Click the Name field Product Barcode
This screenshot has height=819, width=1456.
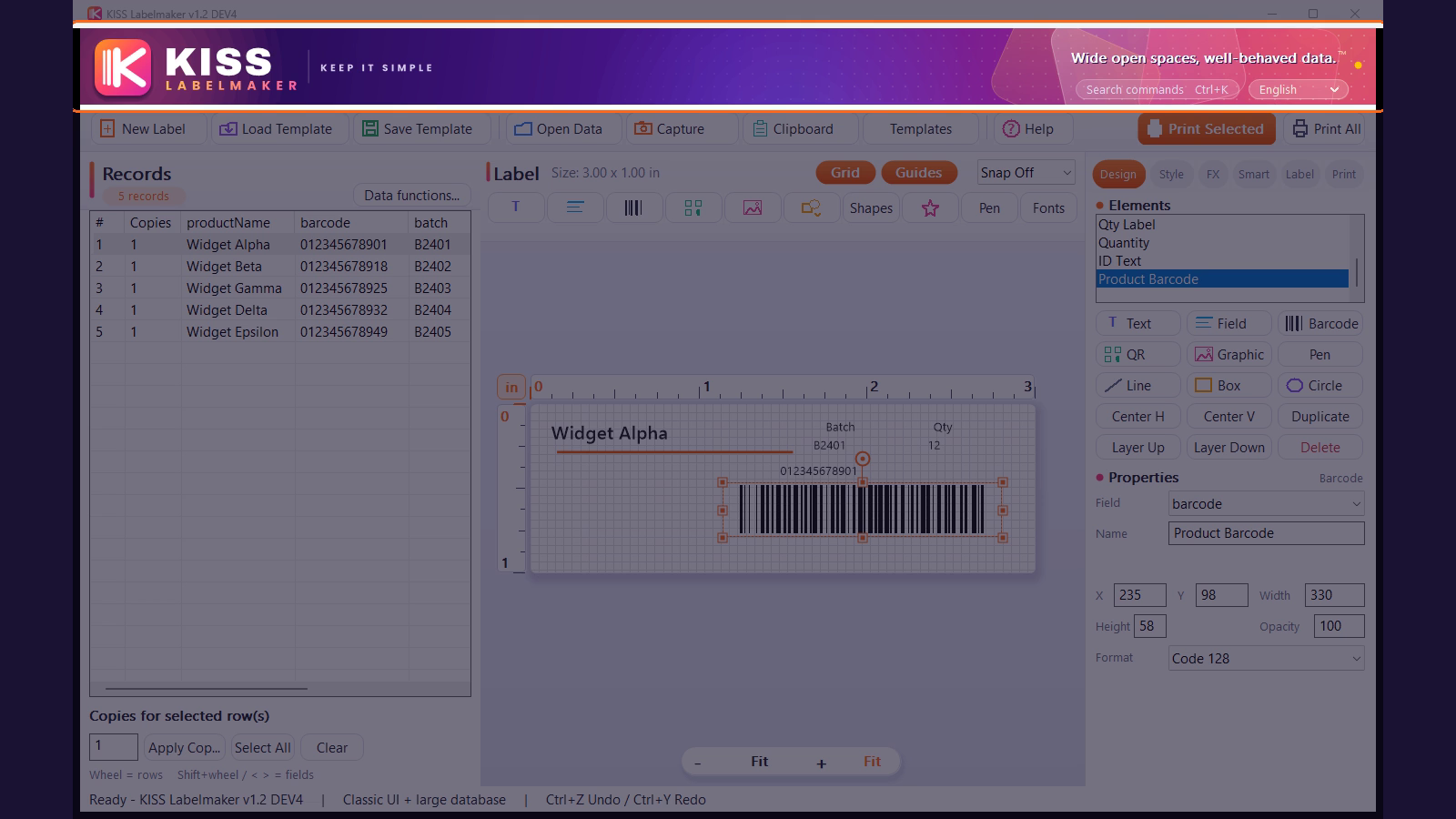pyautogui.click(x=1266, y=533)
